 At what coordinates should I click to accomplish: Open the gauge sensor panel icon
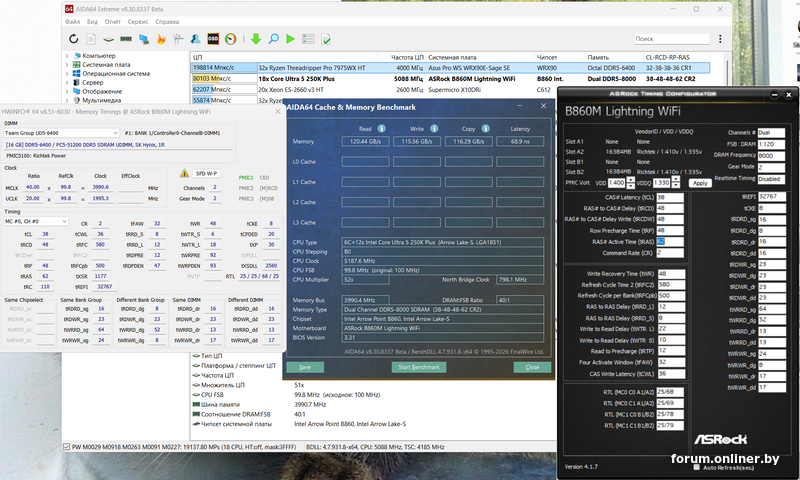pos(231,39)
